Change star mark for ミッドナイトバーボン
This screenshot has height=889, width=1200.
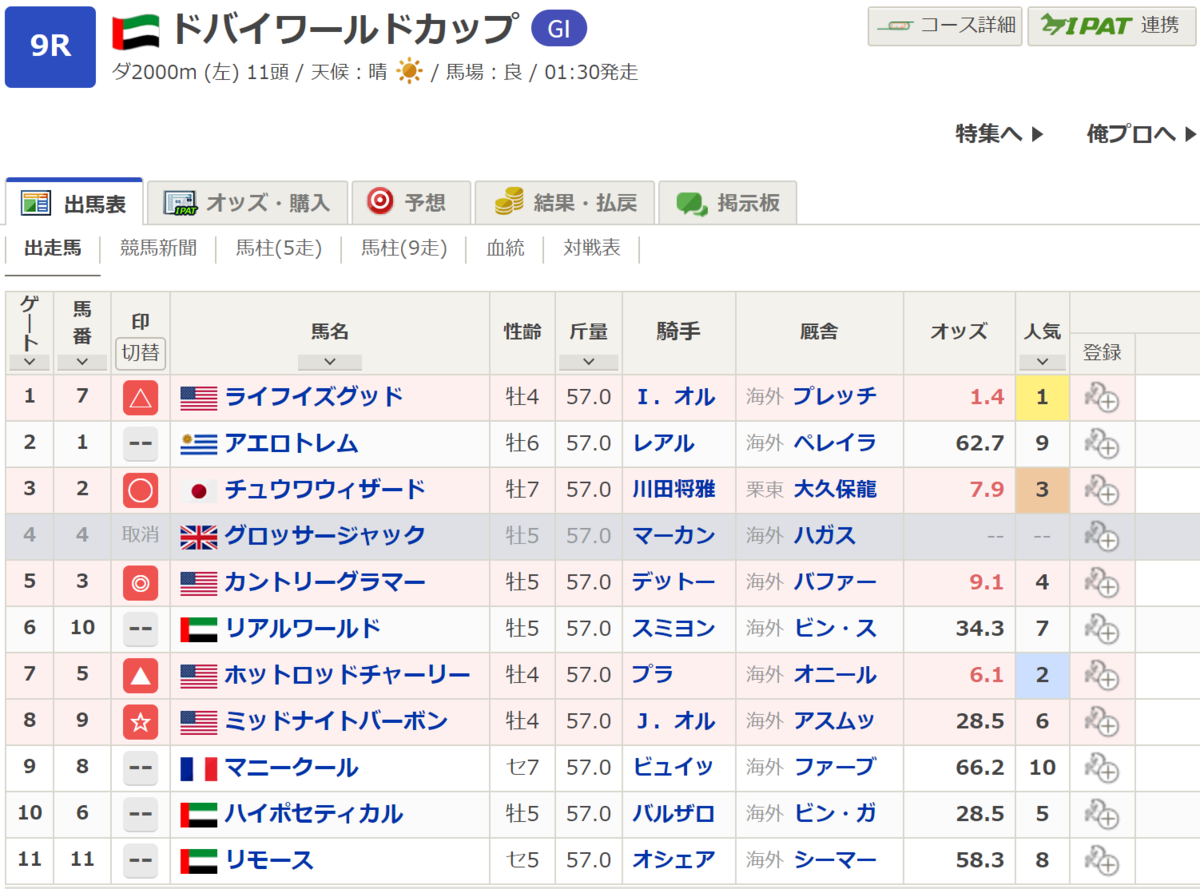click(141, 722)
